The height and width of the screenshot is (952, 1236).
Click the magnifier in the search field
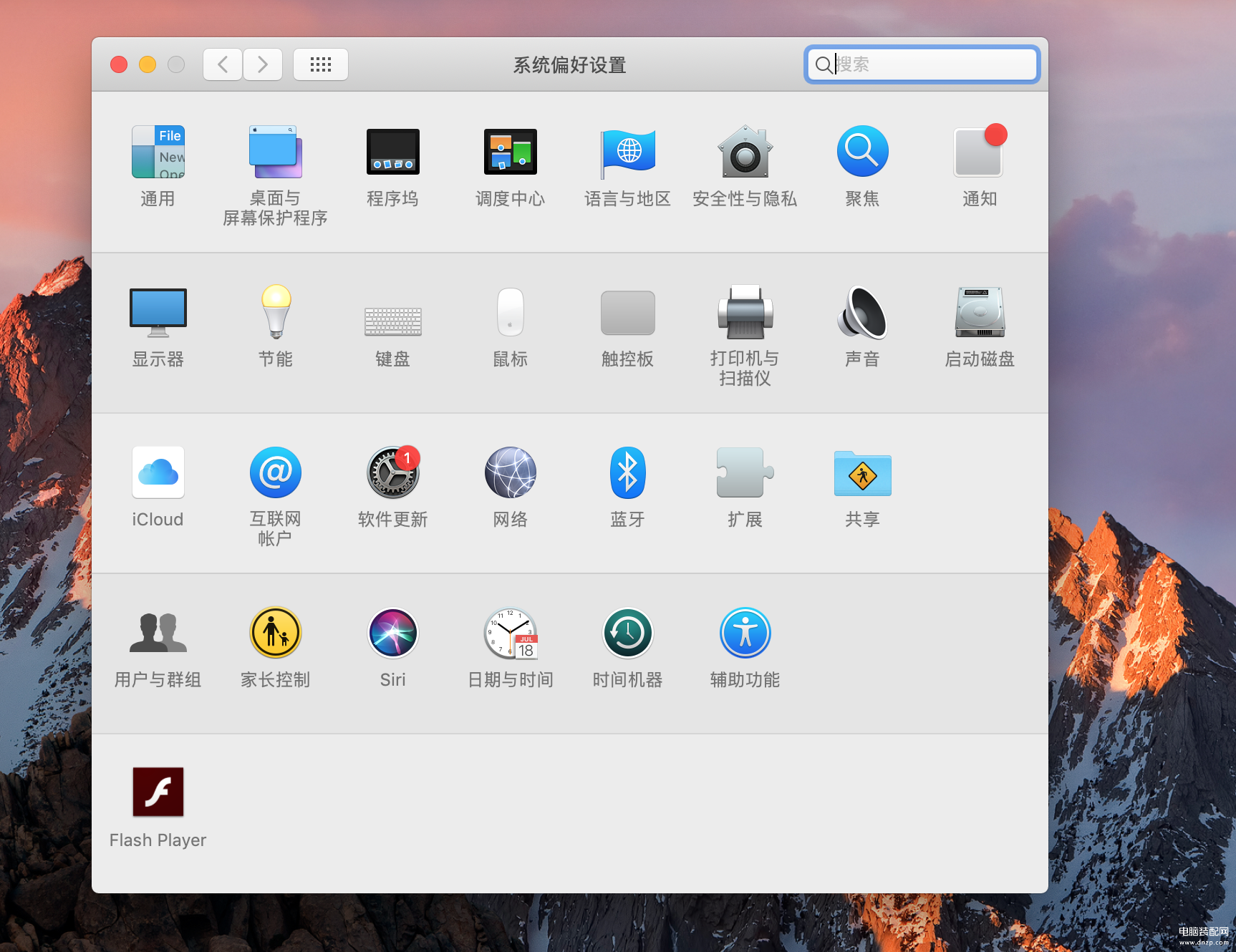click(824, 65)
